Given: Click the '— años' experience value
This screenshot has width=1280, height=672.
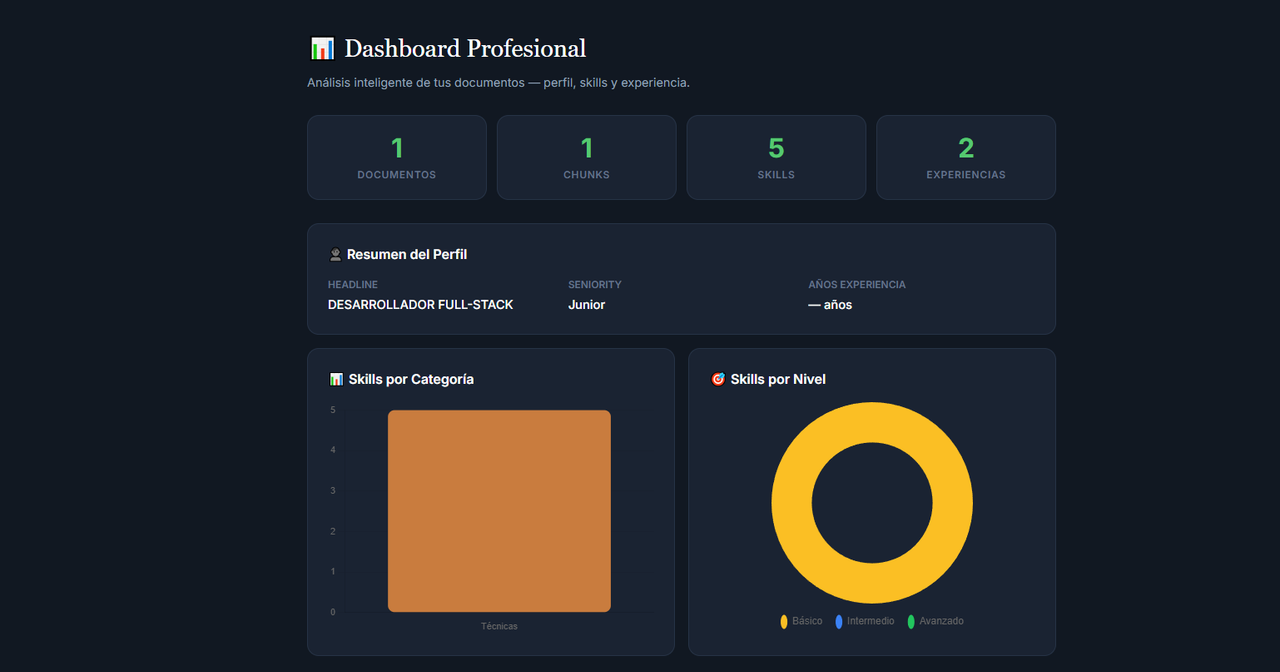Looking at the screenshot, I should point(830,305).
